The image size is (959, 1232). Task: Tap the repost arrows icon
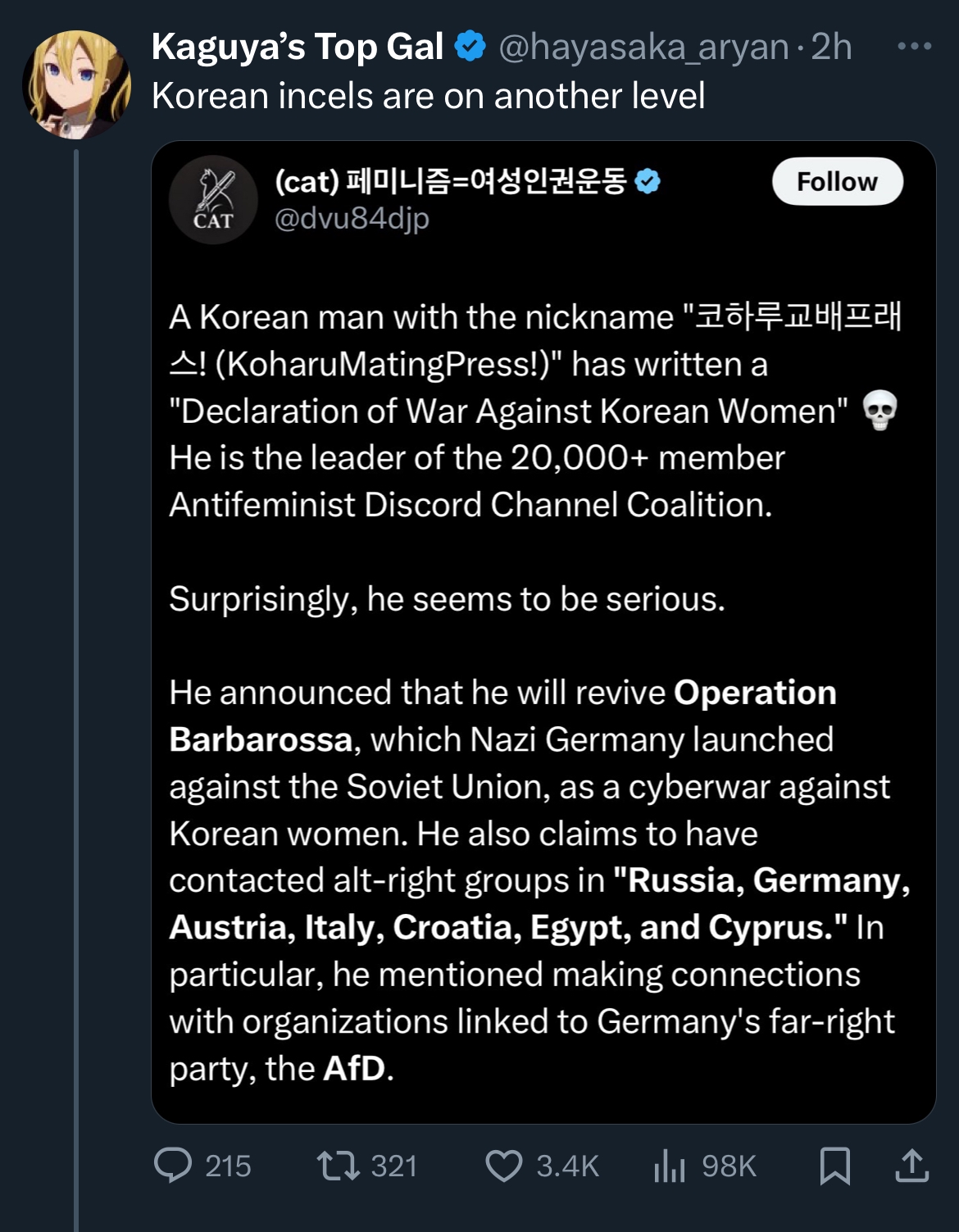pos(339,1165)
